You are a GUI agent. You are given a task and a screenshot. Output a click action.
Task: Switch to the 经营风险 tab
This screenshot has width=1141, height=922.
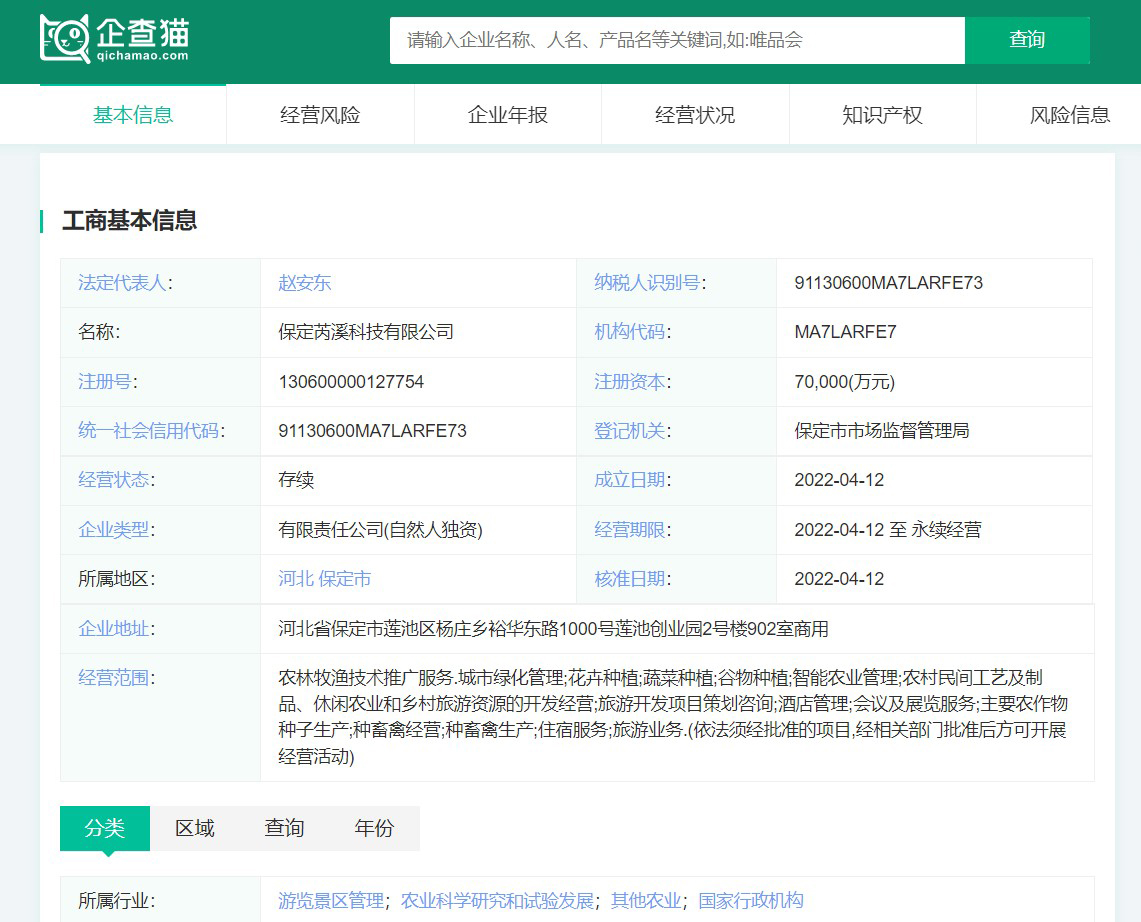point(320,115)
